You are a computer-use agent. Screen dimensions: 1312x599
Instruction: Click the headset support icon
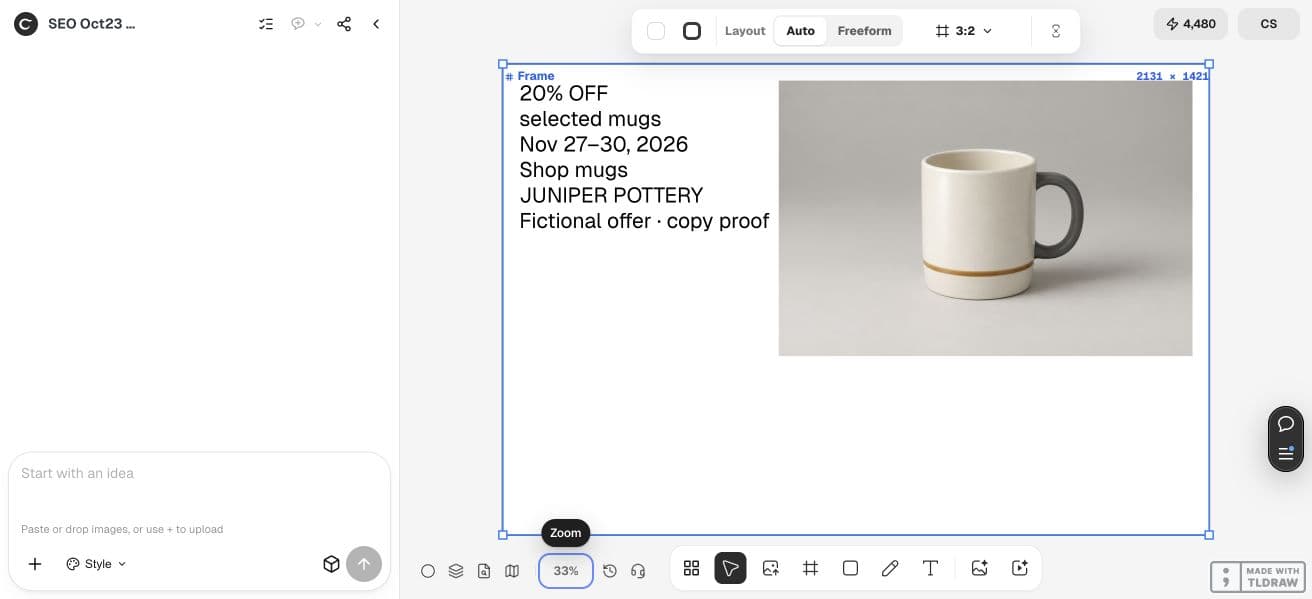(x=638, y=571)
